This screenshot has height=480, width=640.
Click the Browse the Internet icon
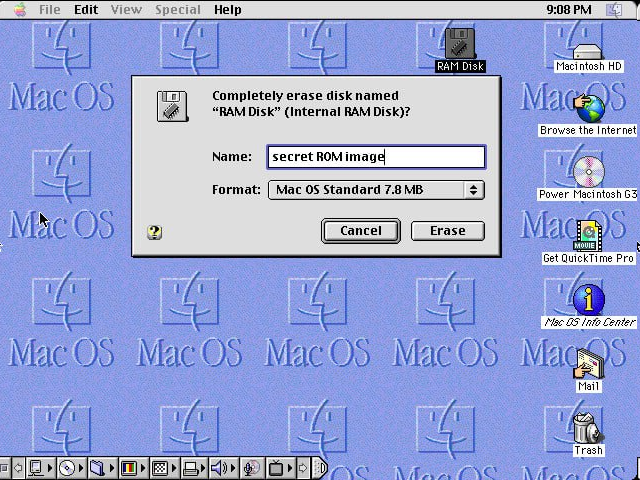coord(588,108)
